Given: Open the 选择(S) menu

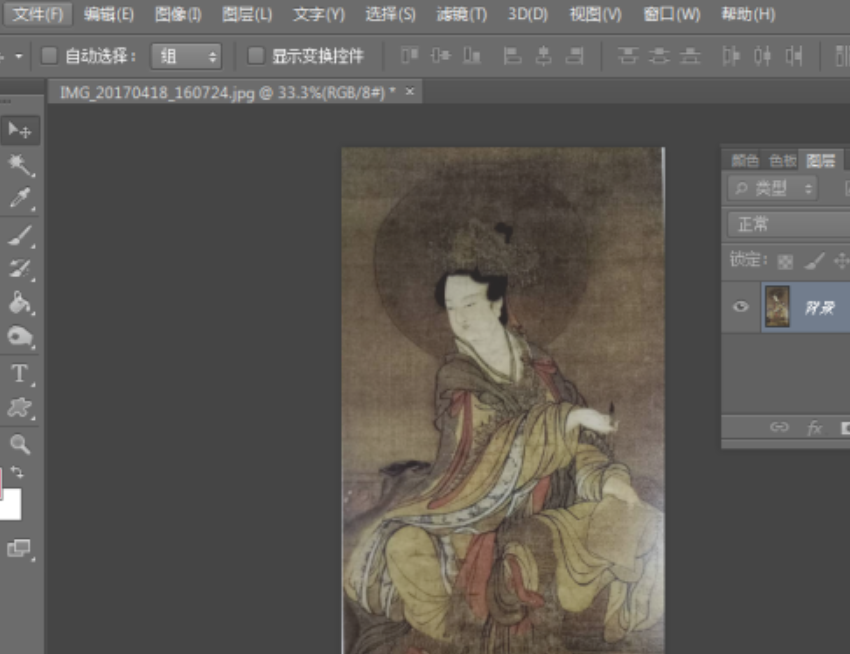Looking at the screenshot, I should (390, 14).
